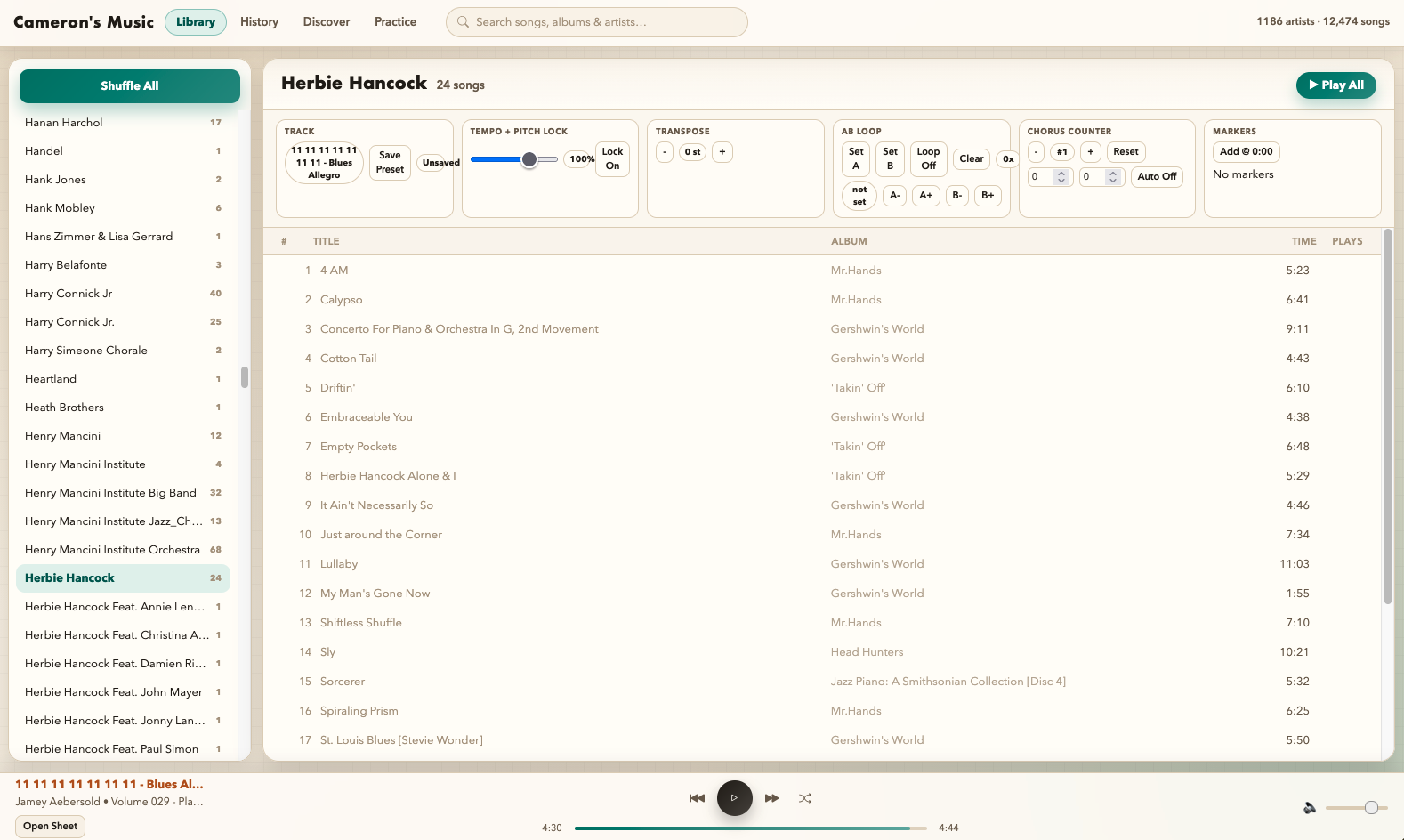The width and height of the screenshot is (1404, 840).
Task: Select song Sly
Action: pyautogui.click(x=824, y=652)
